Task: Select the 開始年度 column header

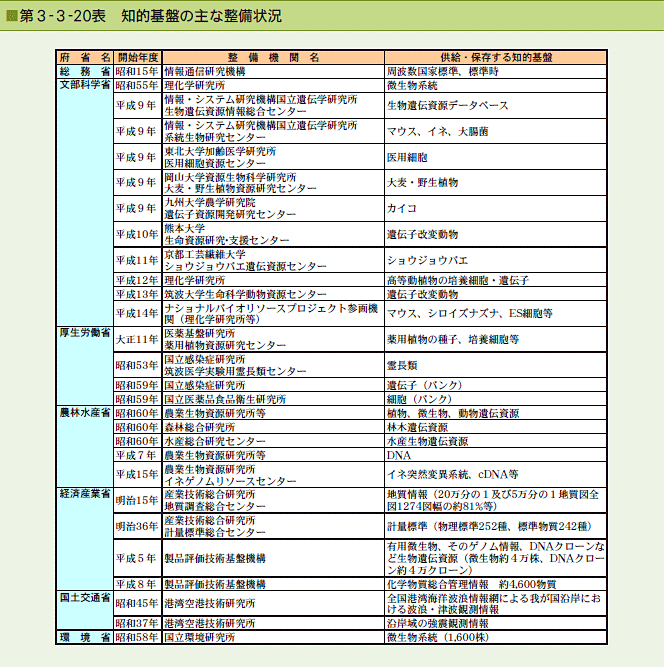Action: (x=138, y=57)
